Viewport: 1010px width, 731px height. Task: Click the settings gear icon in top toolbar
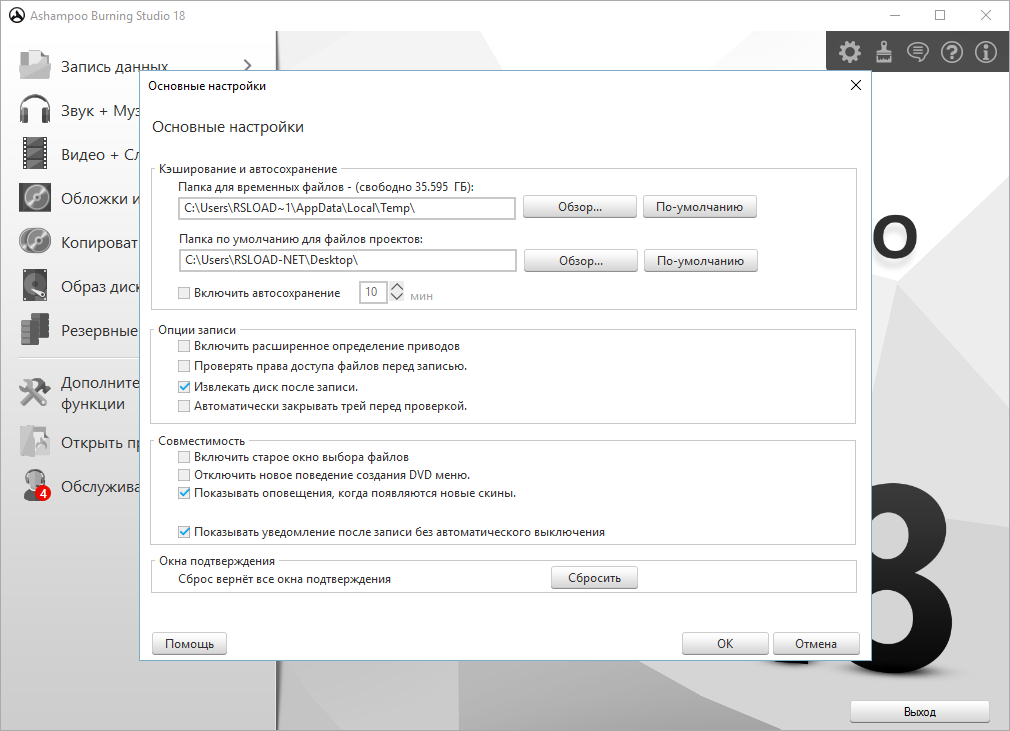coord(849,52)
